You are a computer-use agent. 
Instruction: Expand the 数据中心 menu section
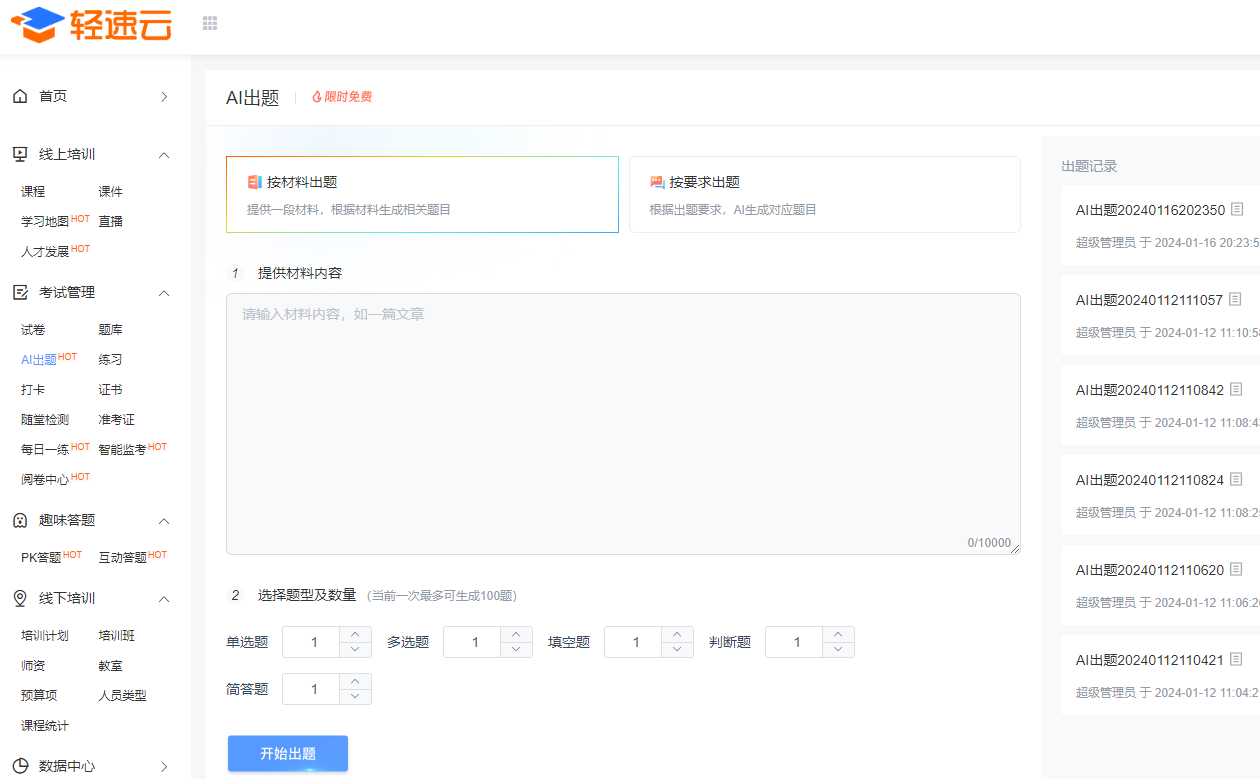(x=165, y=767)
